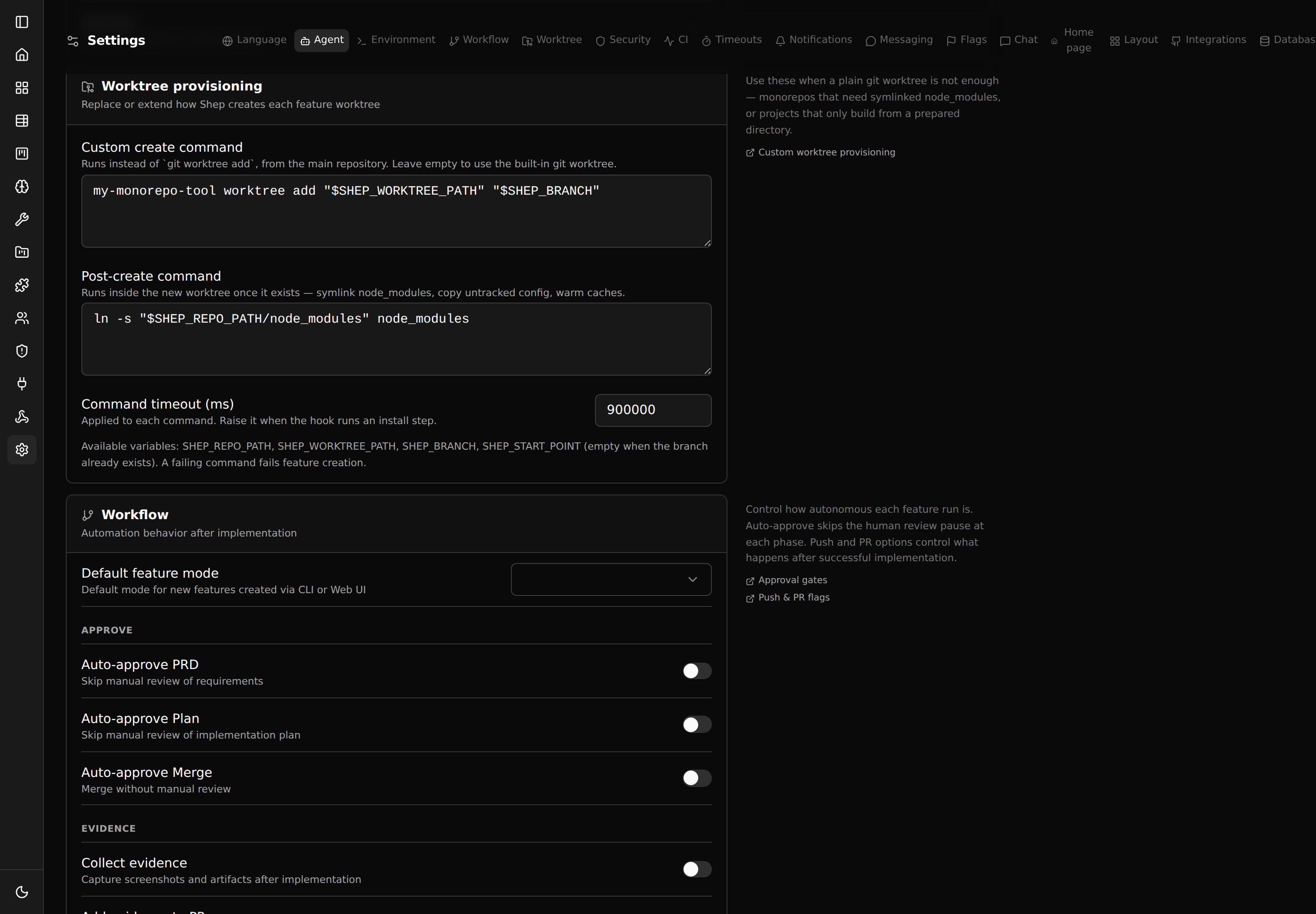1316x914 pixels.
Task: Click the 'Default feature mode' label
Action: click(150, 573)
